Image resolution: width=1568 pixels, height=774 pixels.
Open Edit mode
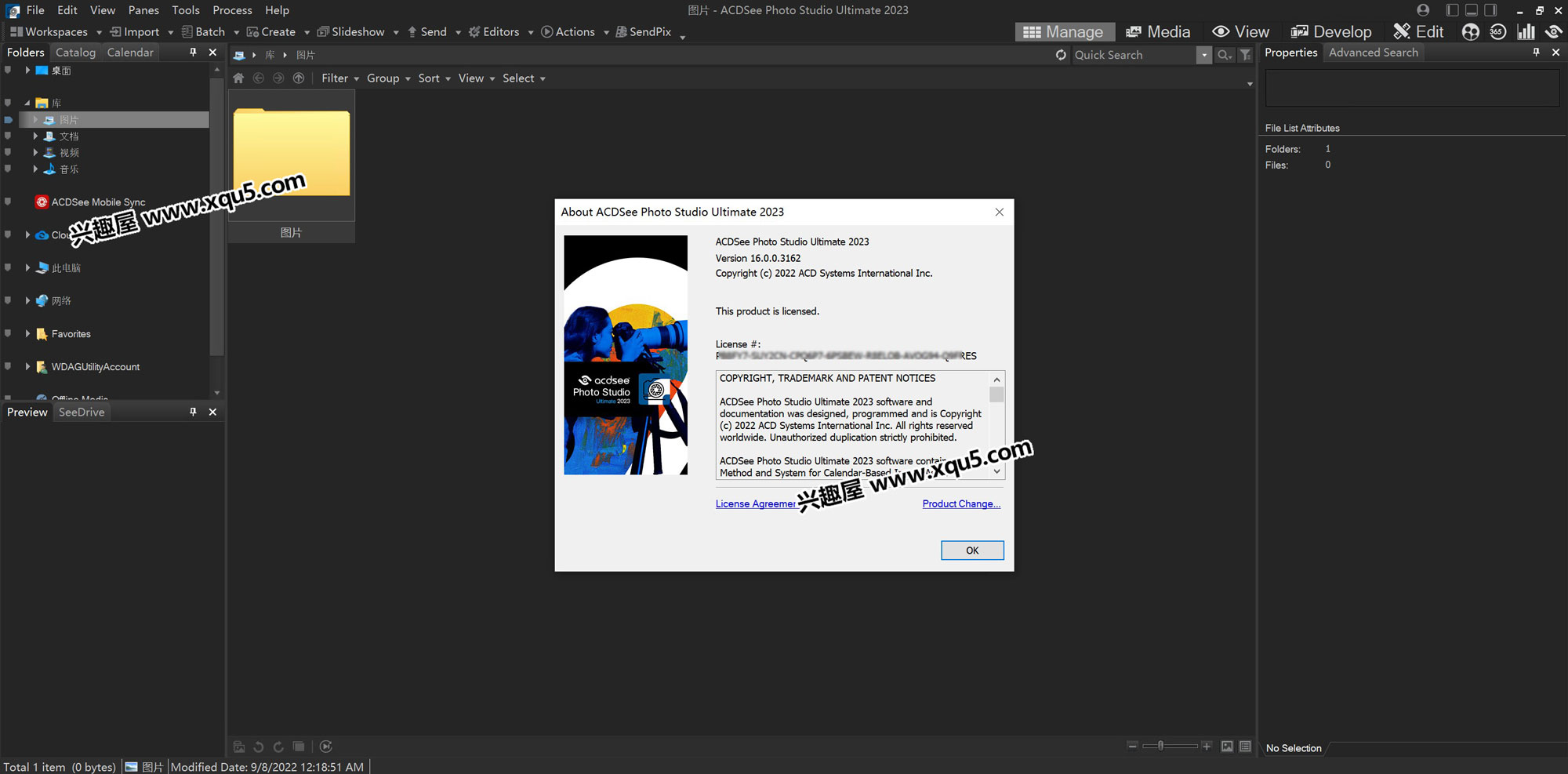click(x=1418, y=32)
